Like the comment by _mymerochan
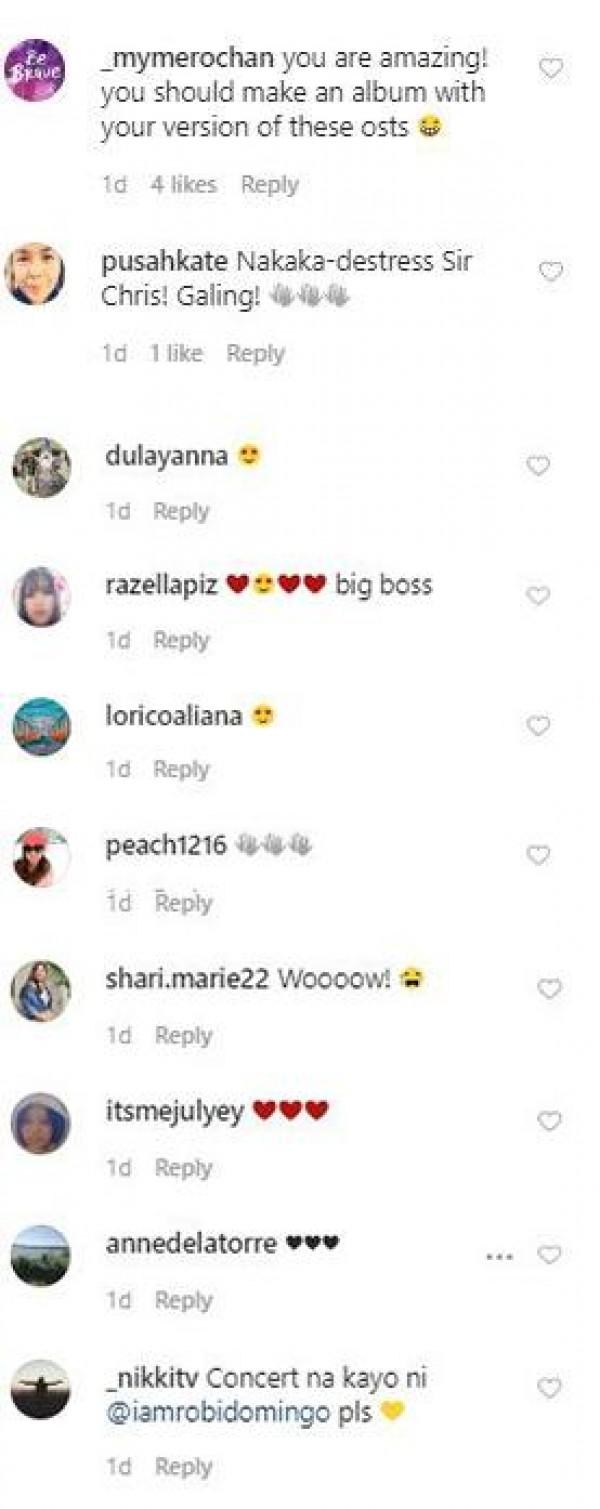Screen dimensions: 600x1509 551,69
